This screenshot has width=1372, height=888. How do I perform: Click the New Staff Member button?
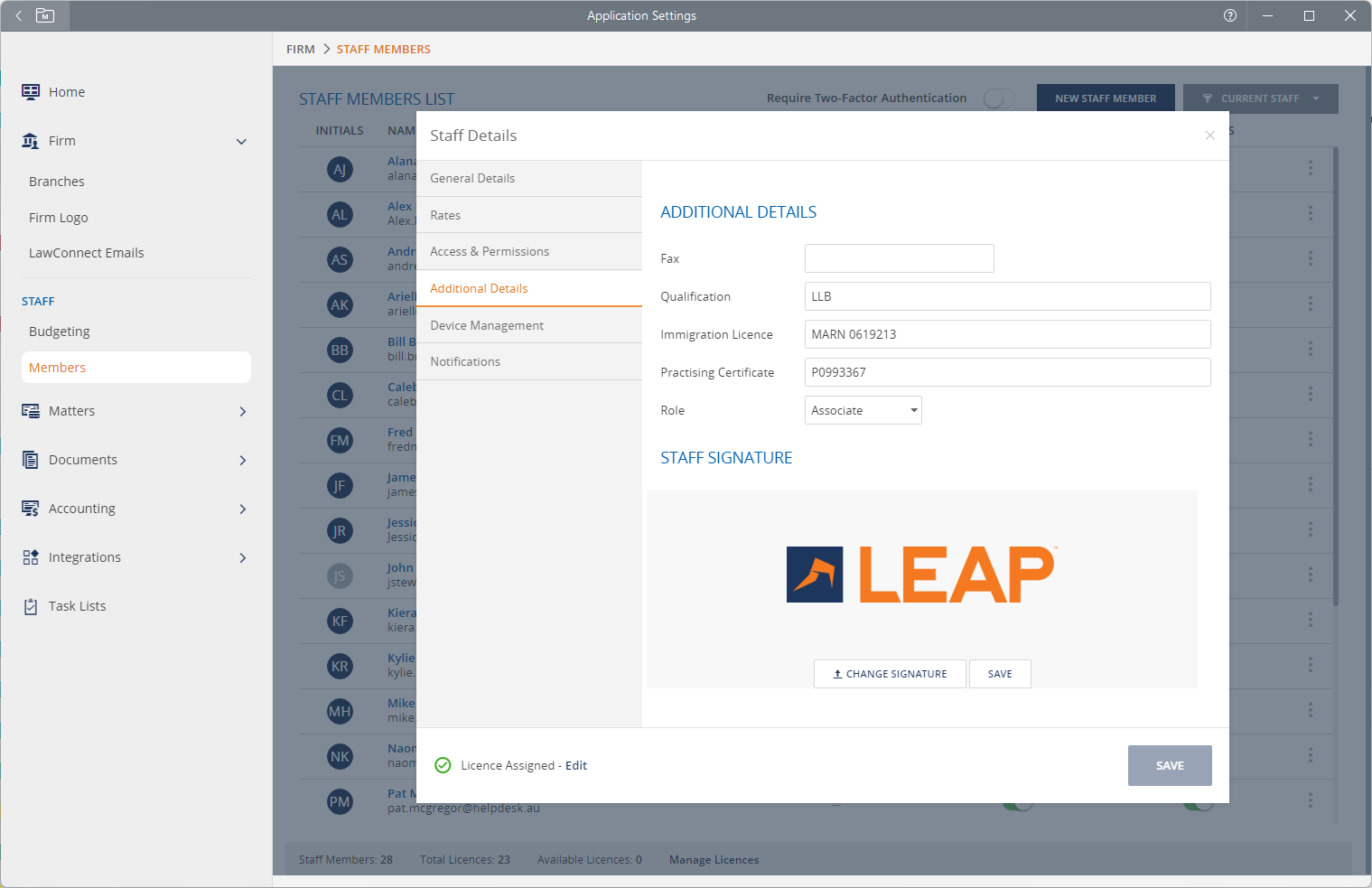(x=1106, y=98)
